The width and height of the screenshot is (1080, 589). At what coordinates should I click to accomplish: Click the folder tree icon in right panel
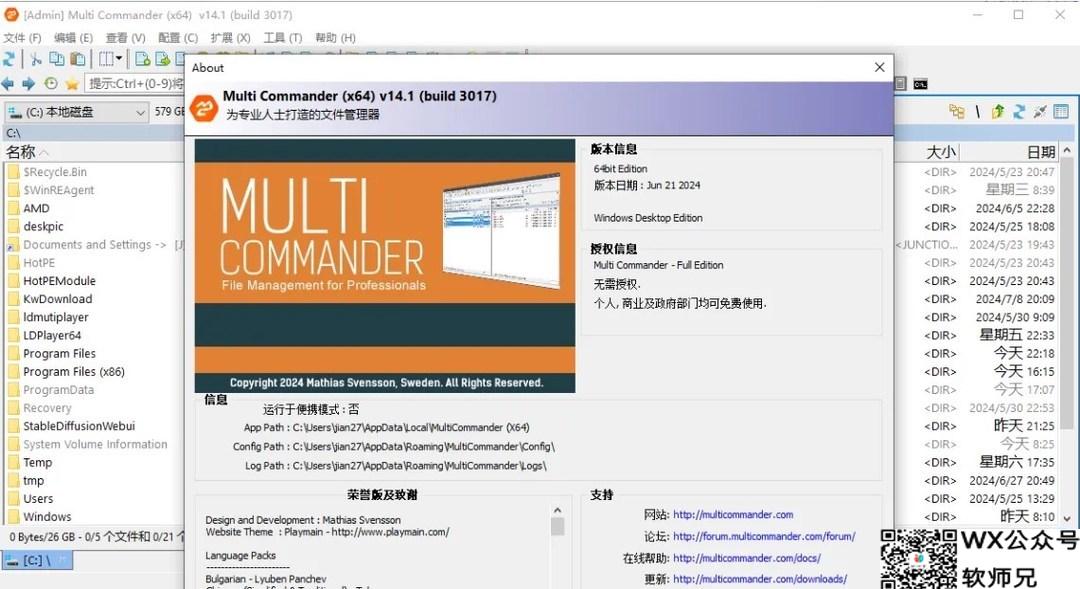(956, 112)
